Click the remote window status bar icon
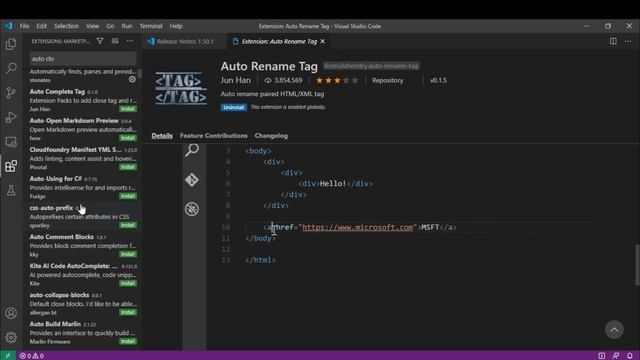 (x=7, y=356)
